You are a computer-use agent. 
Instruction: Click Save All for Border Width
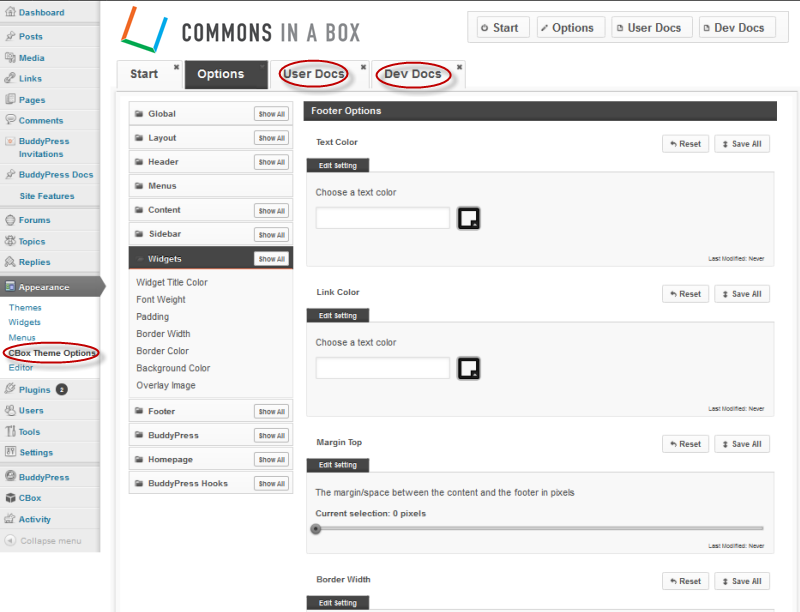(x=742, y=581)
